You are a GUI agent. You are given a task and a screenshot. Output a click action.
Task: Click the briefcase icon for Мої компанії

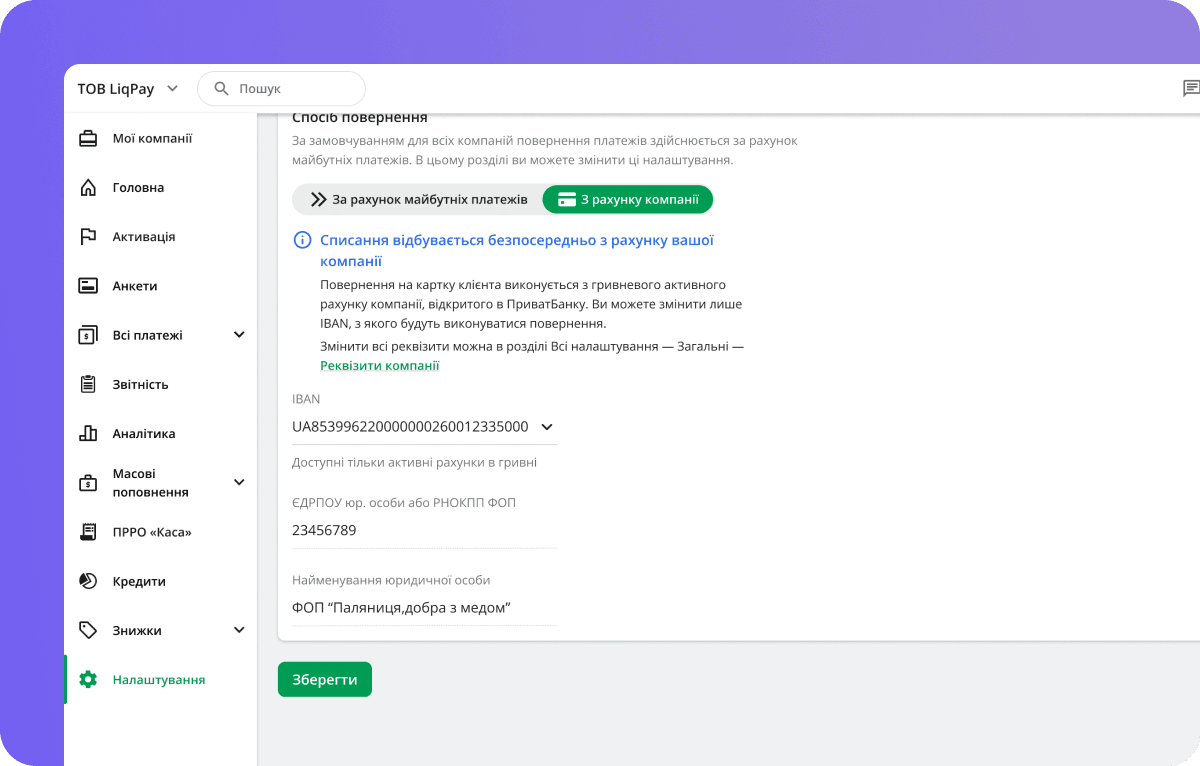point(88,139)
